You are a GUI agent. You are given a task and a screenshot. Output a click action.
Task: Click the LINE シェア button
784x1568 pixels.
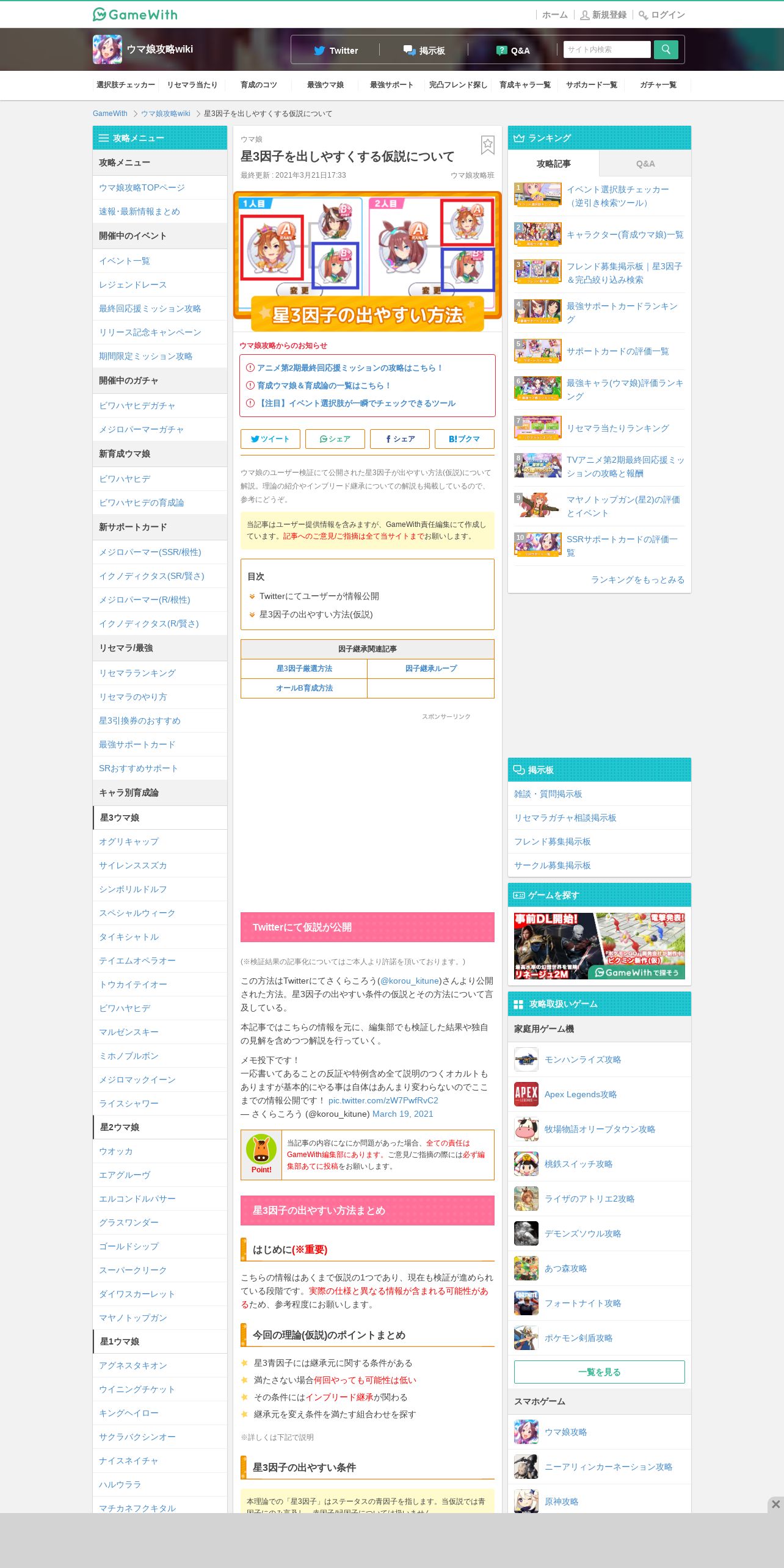tap(335, 439)
